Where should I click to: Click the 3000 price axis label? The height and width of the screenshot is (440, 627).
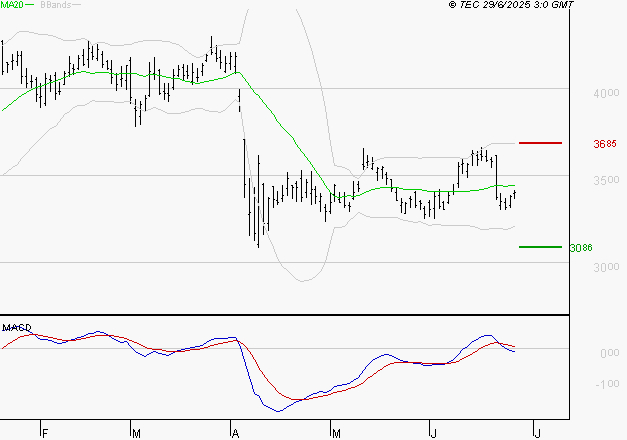coord(606,267)
